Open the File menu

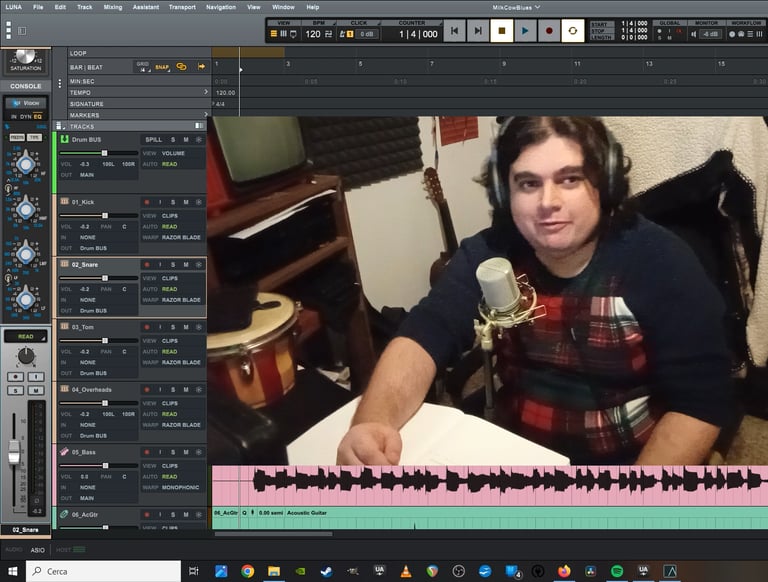(x=38, y=7)
